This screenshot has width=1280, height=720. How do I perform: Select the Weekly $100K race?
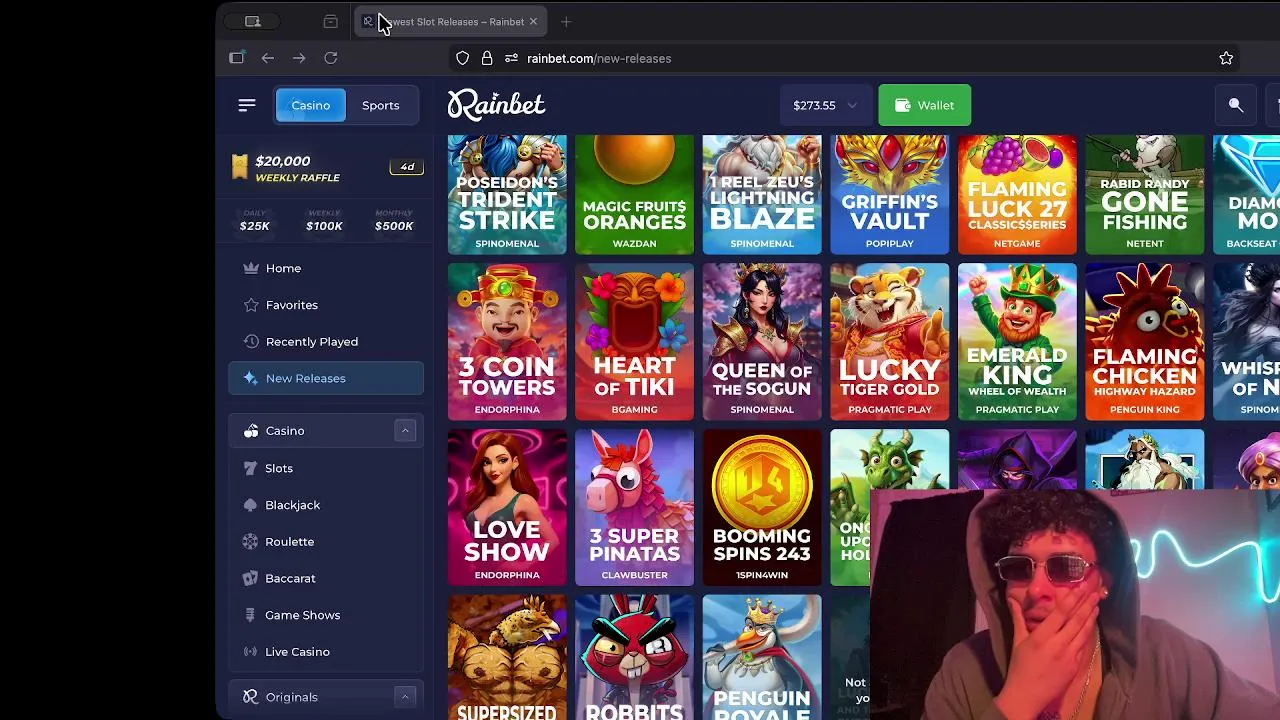click(x=324, y=221)
